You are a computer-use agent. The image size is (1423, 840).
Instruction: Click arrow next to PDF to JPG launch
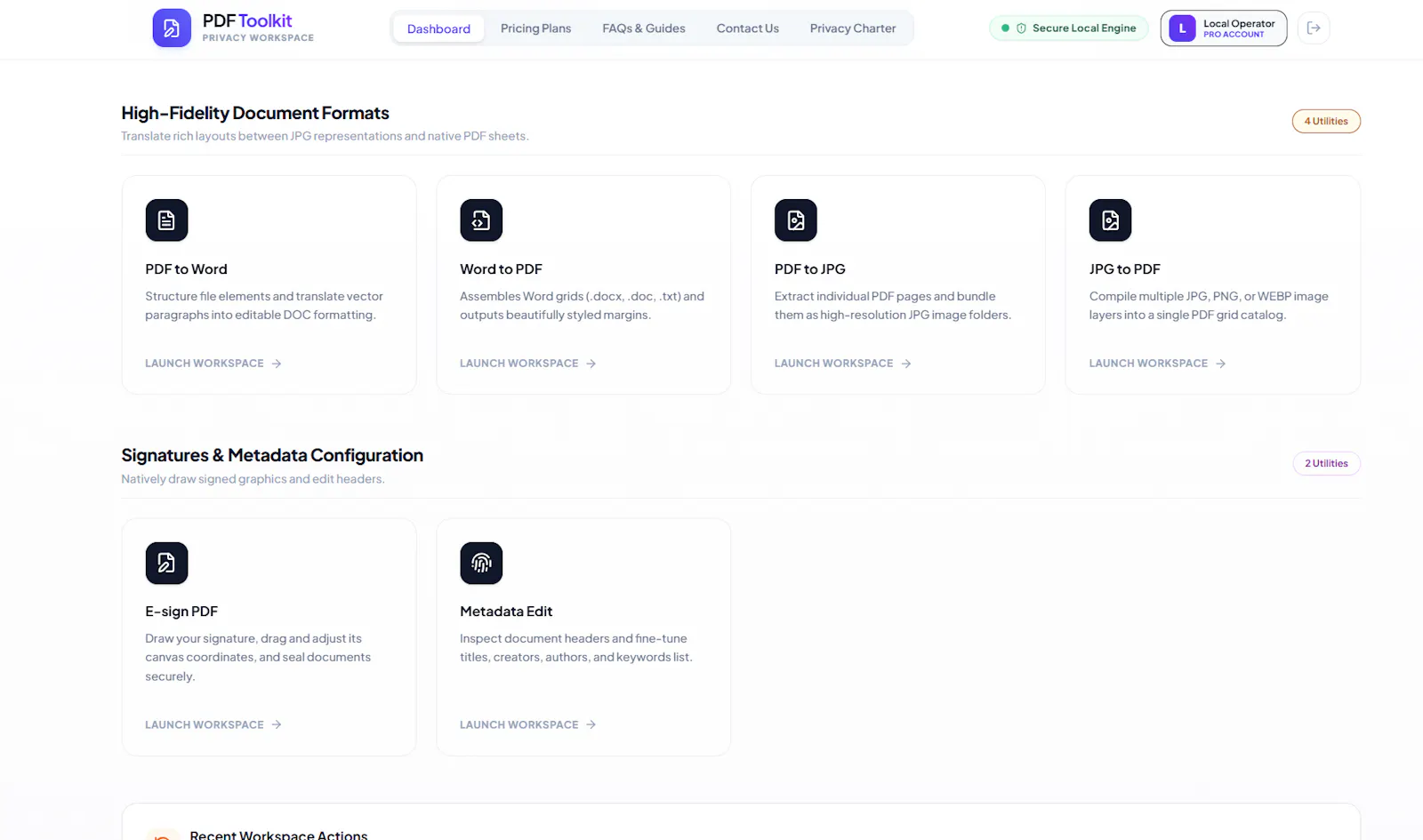coord(906,364)
